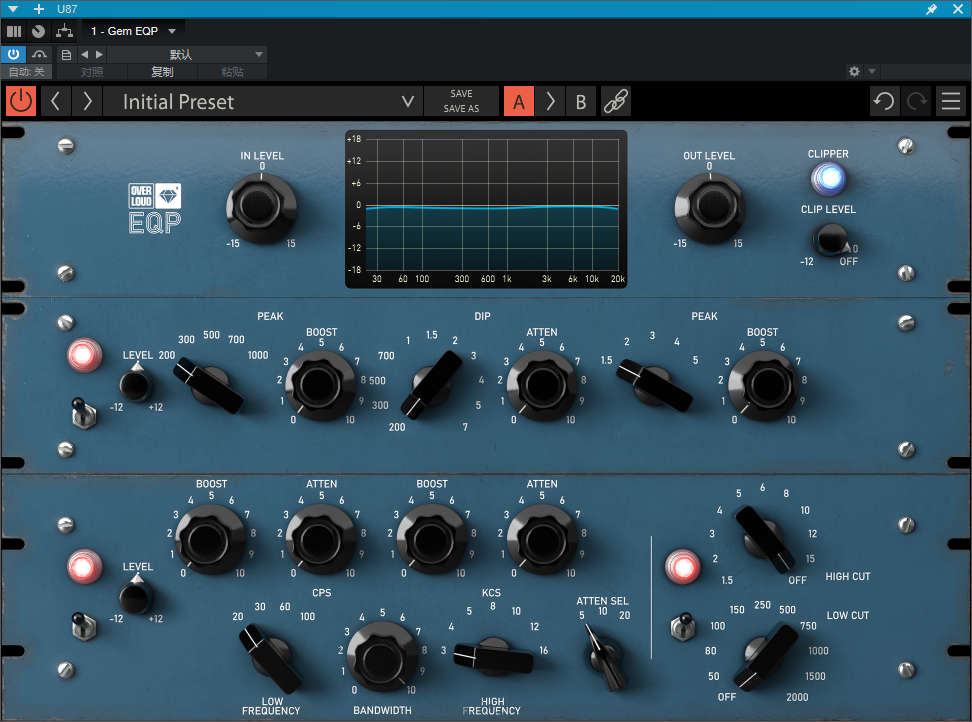The width and height of the screenshot is (972, 722).
Task: Load the next preset beside Initial Preset
Action: tap(87, 101)
